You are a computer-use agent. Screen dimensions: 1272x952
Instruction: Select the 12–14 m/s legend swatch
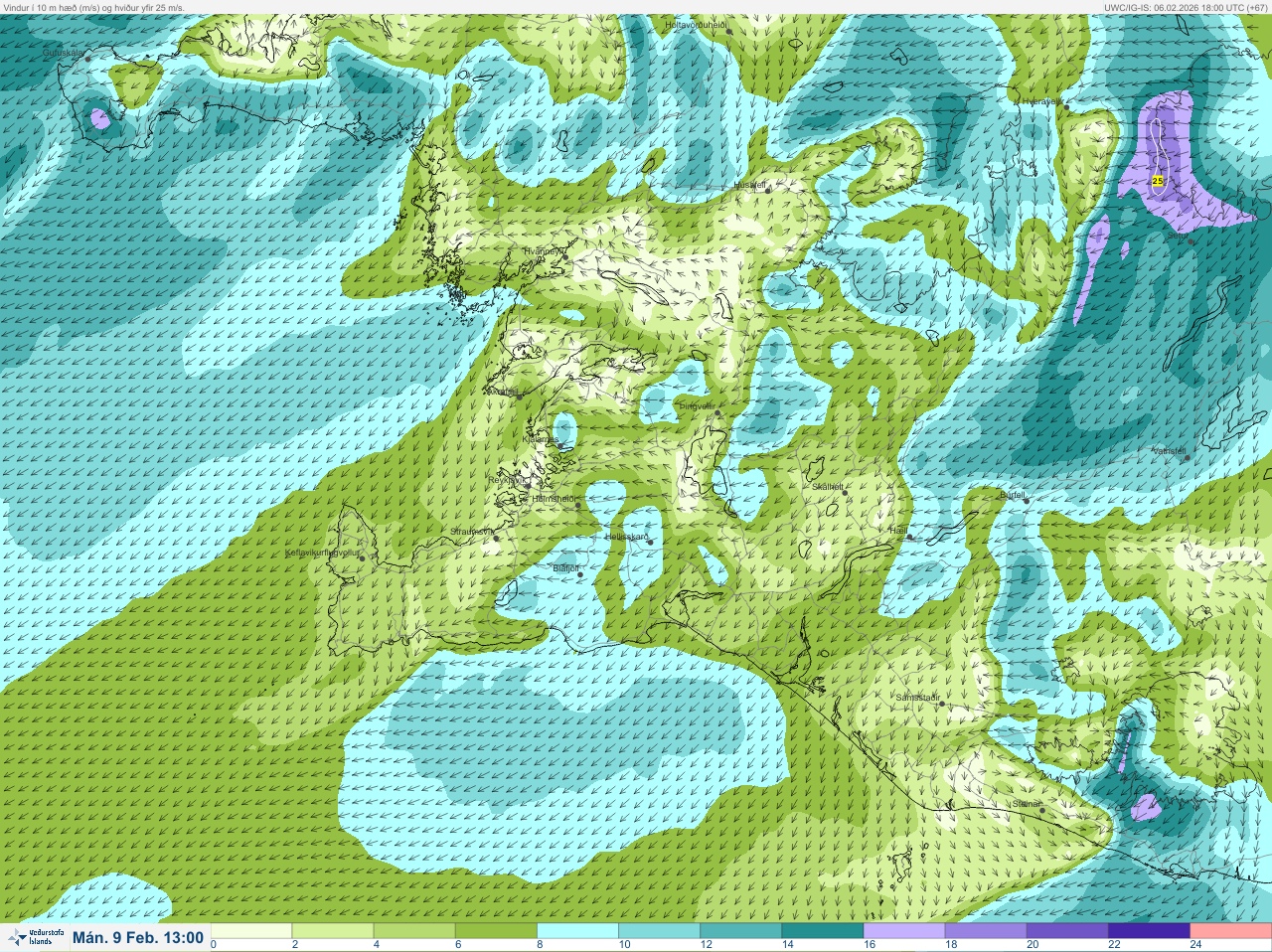742,931
